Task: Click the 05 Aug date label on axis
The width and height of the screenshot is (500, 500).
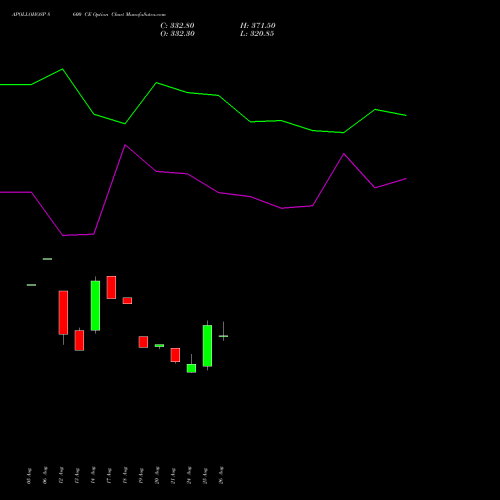Action: tap(29, 476)
